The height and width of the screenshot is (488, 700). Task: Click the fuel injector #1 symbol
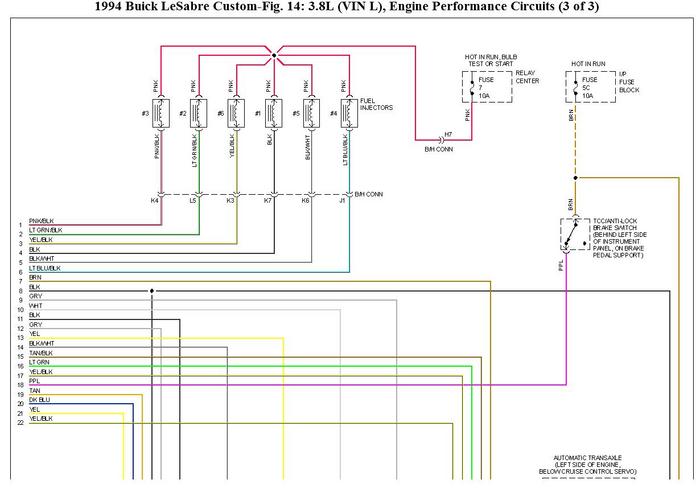tap(274, 113)
